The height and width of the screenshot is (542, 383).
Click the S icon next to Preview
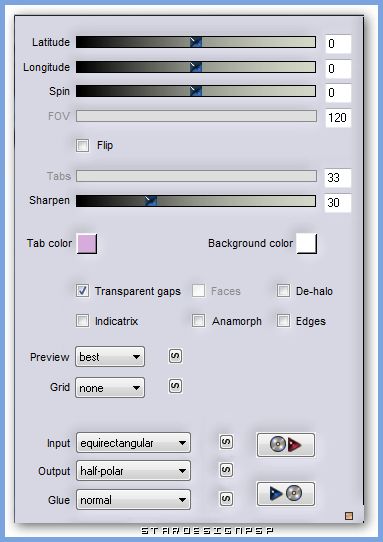pyautogui.click(x=175, y=356)
